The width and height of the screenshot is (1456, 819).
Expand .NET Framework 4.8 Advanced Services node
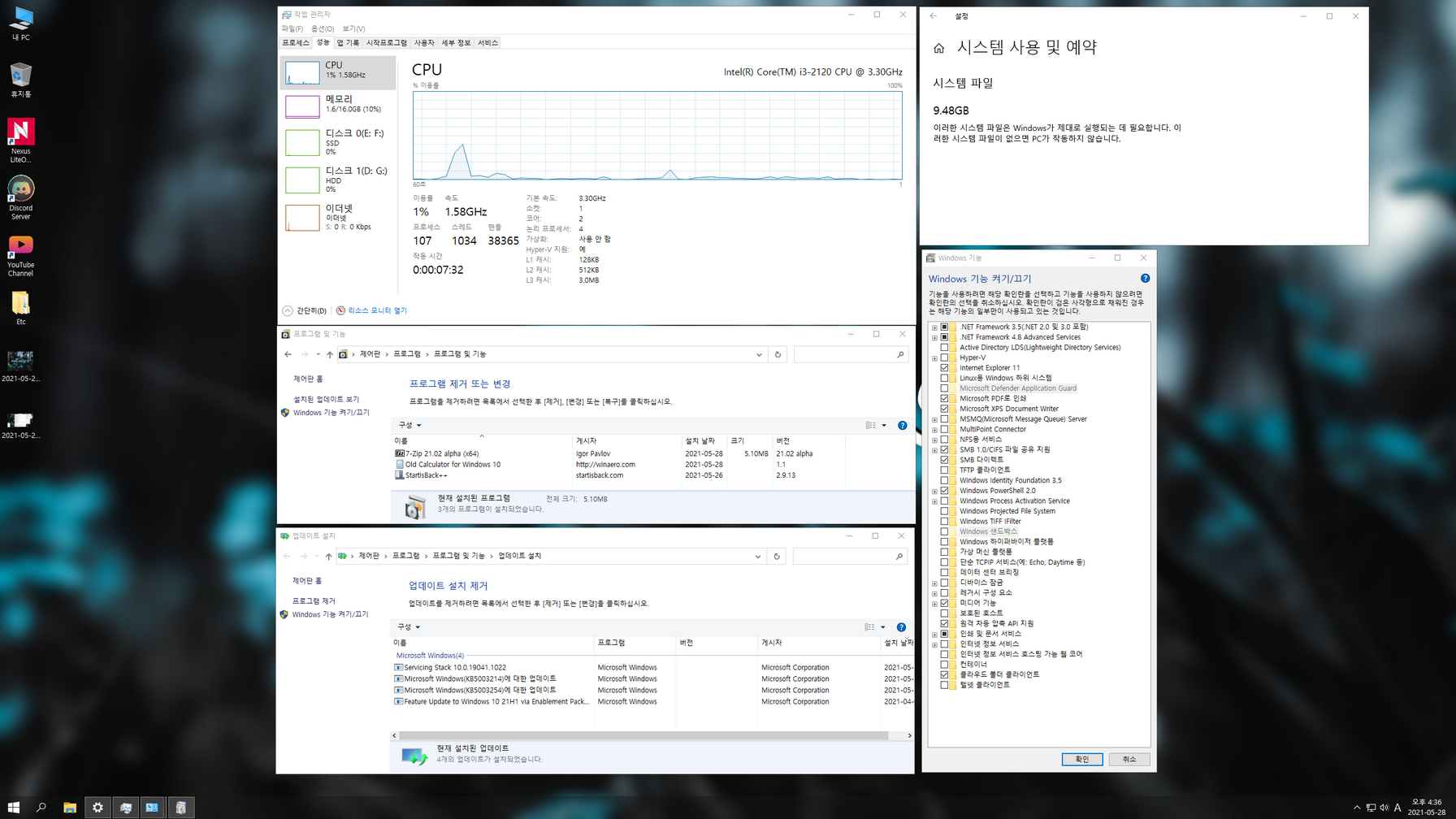click(934, 337)
